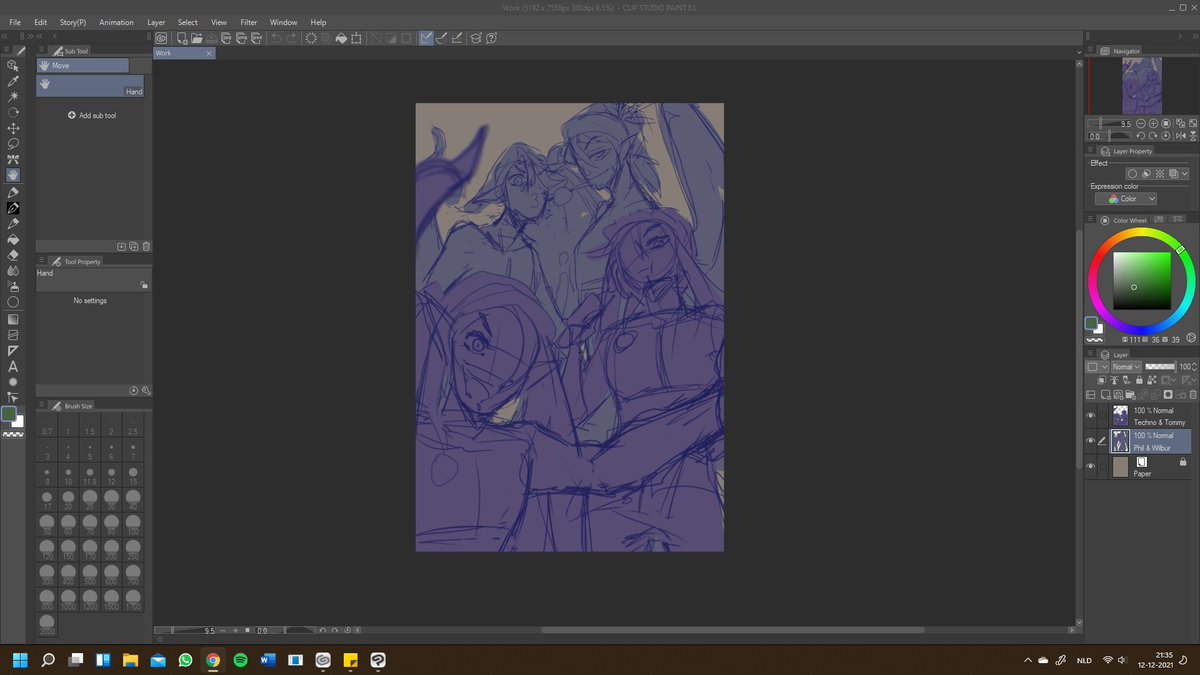Click the Open file folder icon
Screen dimensions: 1200x675
click(x=197, y=38)
